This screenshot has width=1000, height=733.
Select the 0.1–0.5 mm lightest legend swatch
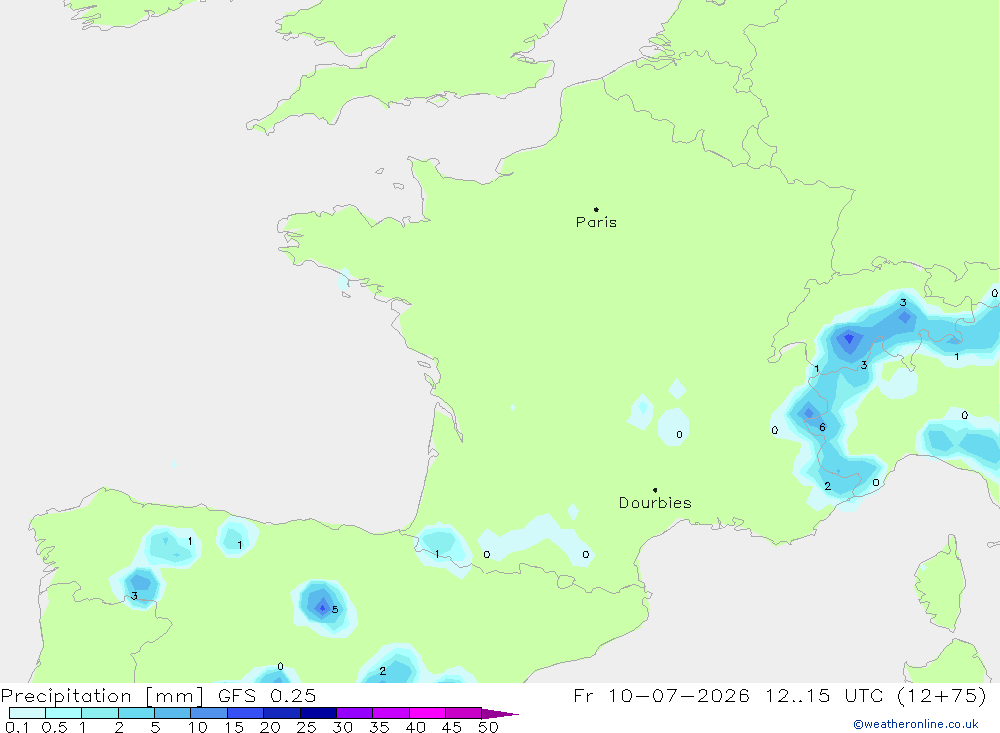[x=27, y=713]
